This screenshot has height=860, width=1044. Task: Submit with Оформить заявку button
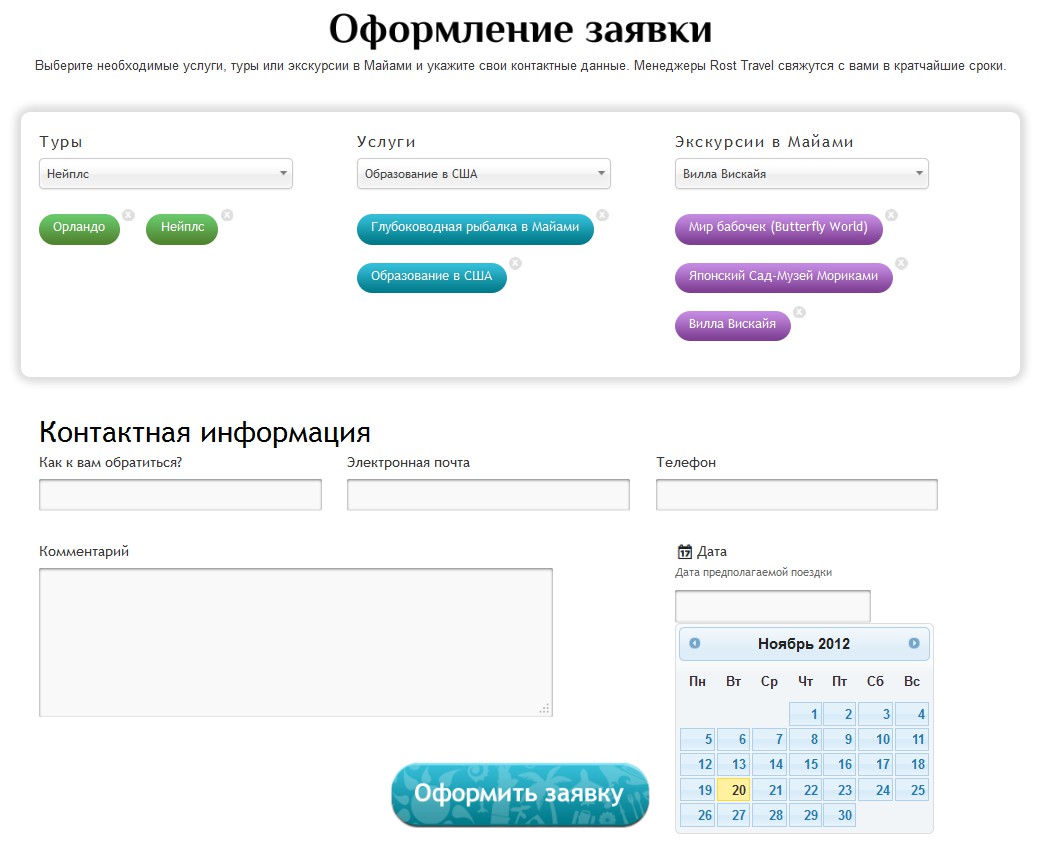520,795
